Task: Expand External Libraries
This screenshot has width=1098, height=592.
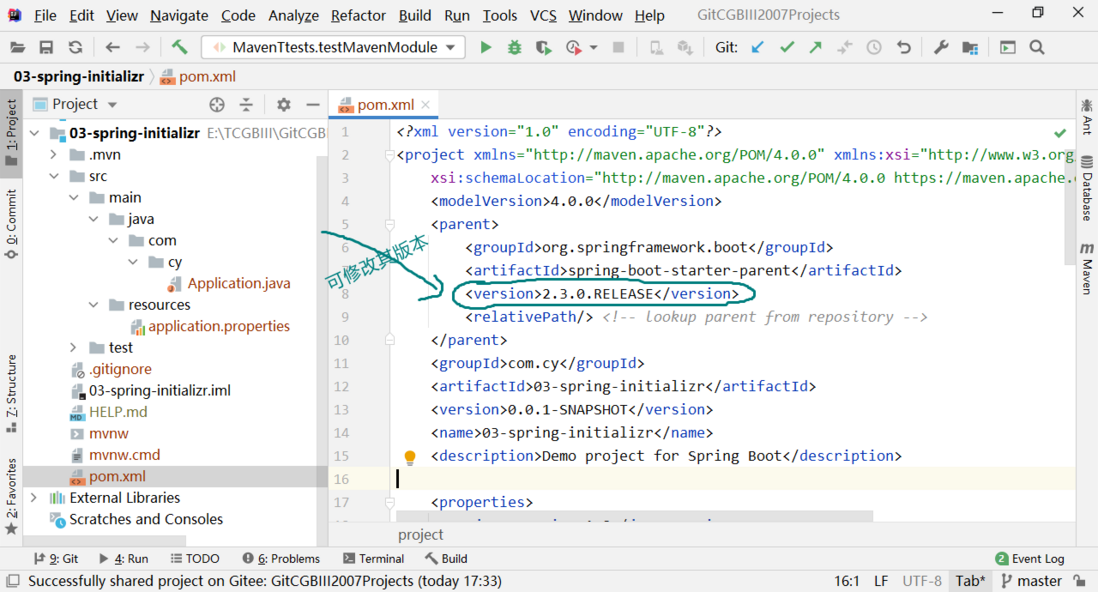Action: pyautogui.click(x=34, y=498)
